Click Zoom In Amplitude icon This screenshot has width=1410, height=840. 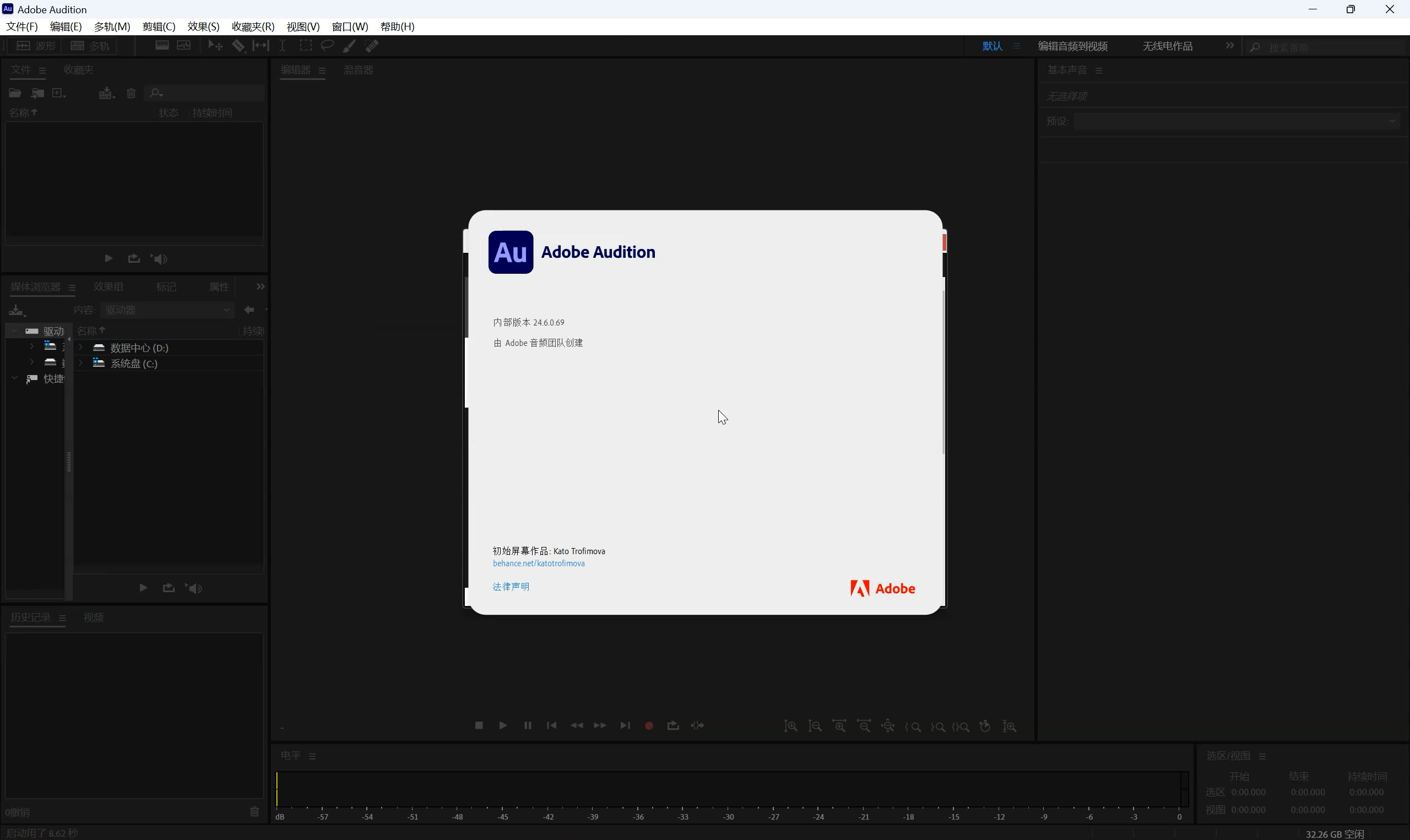point(790,726)
